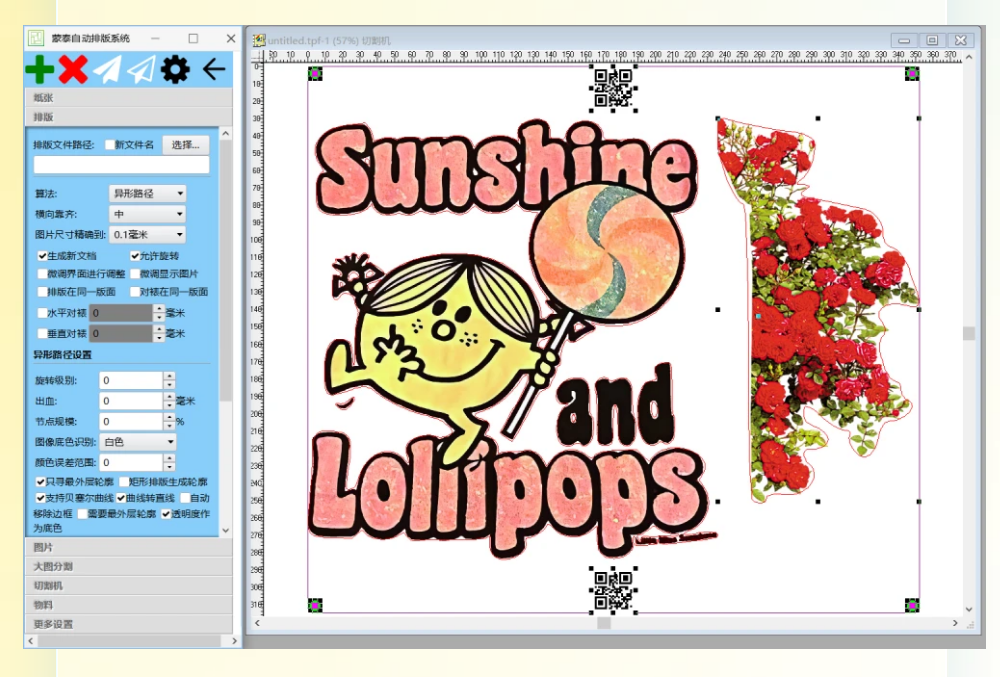Click the canvas horizontal scrollbar thumb
1000x677 pixels.
tap(604, 623)
